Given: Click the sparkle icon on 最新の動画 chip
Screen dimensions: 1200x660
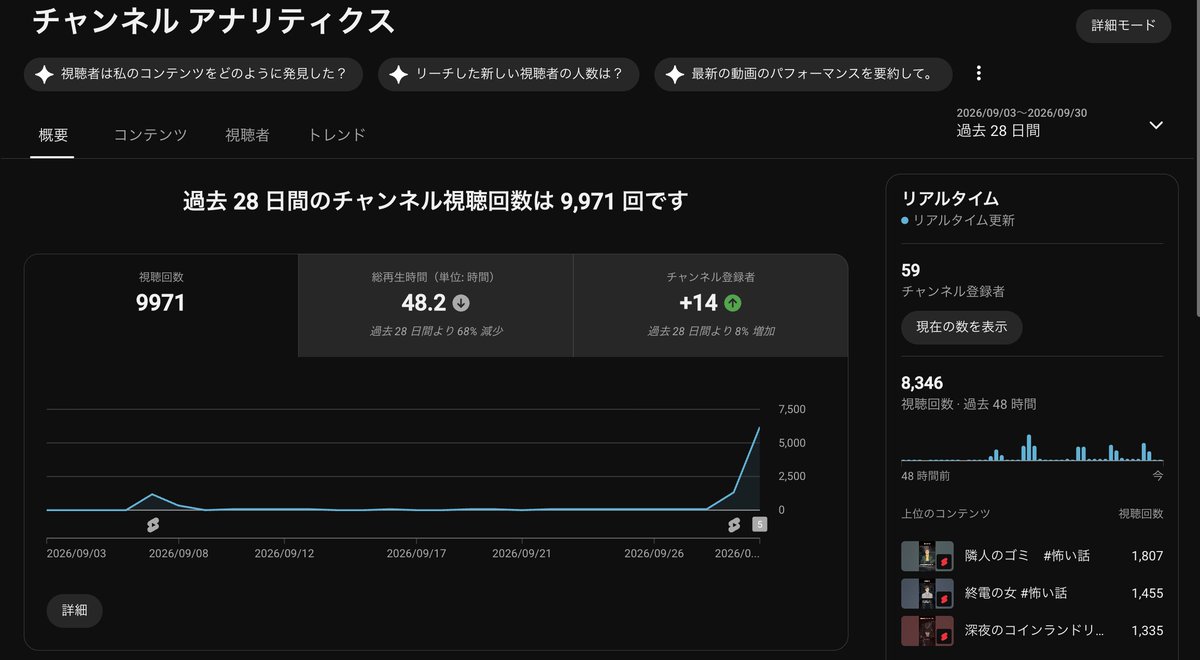Looking at the screenshot, I should point(675,74).
